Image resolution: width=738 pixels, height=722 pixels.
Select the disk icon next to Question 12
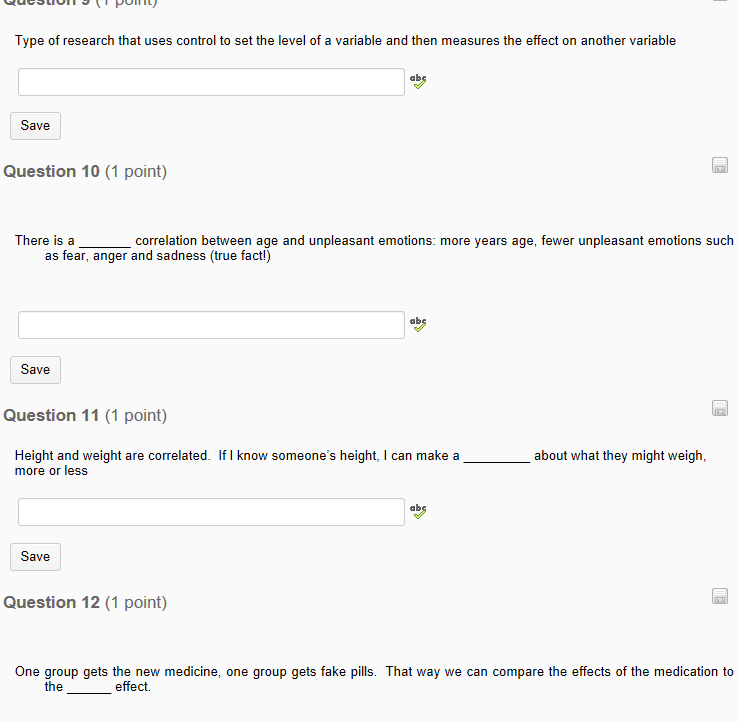[720, 596]
